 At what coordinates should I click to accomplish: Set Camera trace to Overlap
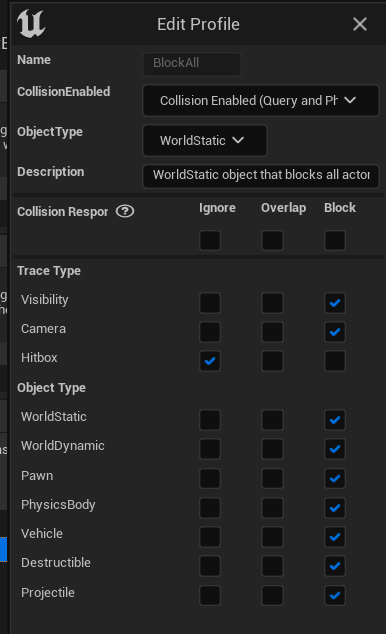coord(272,332)
